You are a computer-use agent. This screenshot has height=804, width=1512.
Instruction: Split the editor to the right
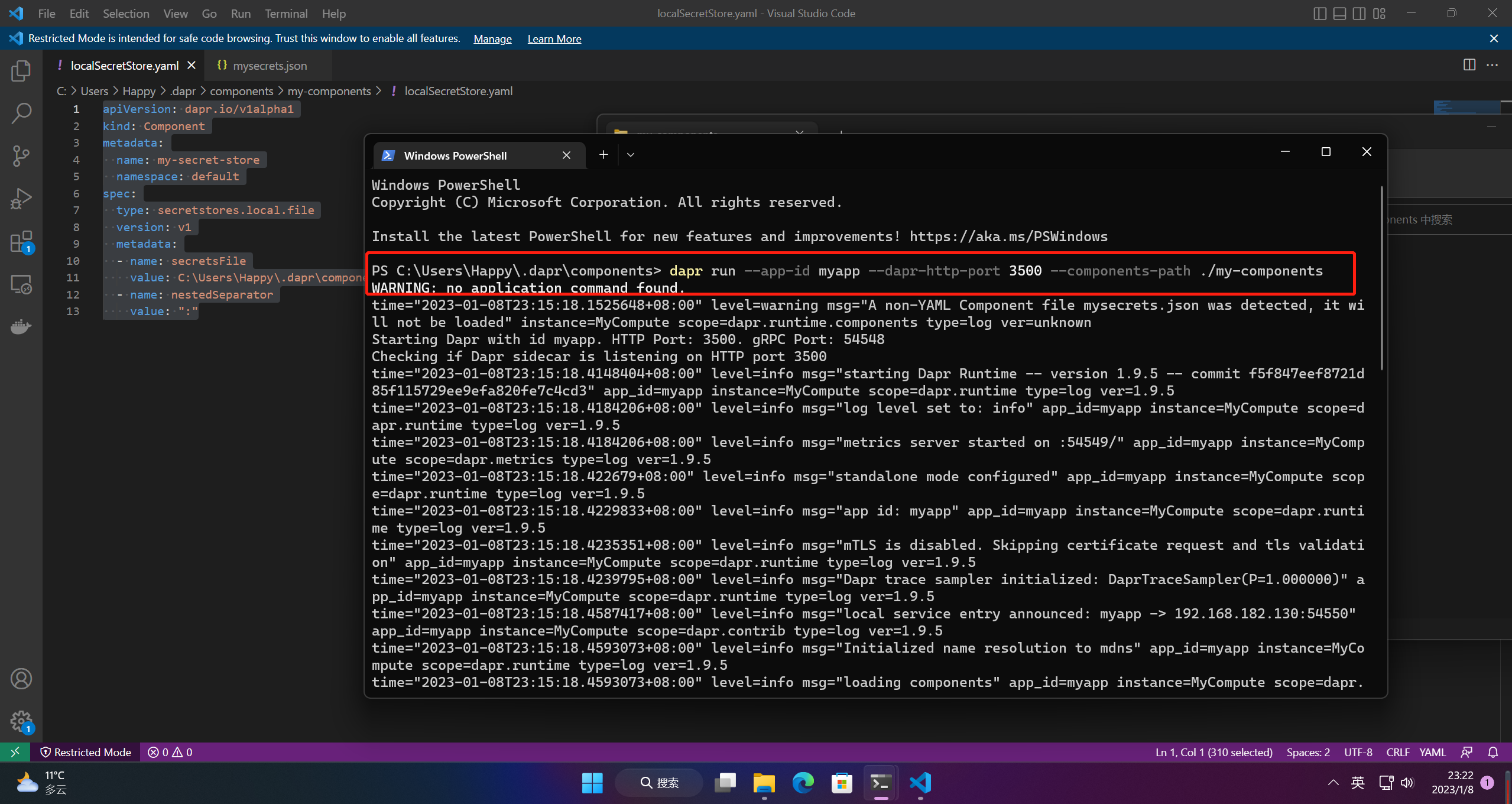coord(1469,65)
